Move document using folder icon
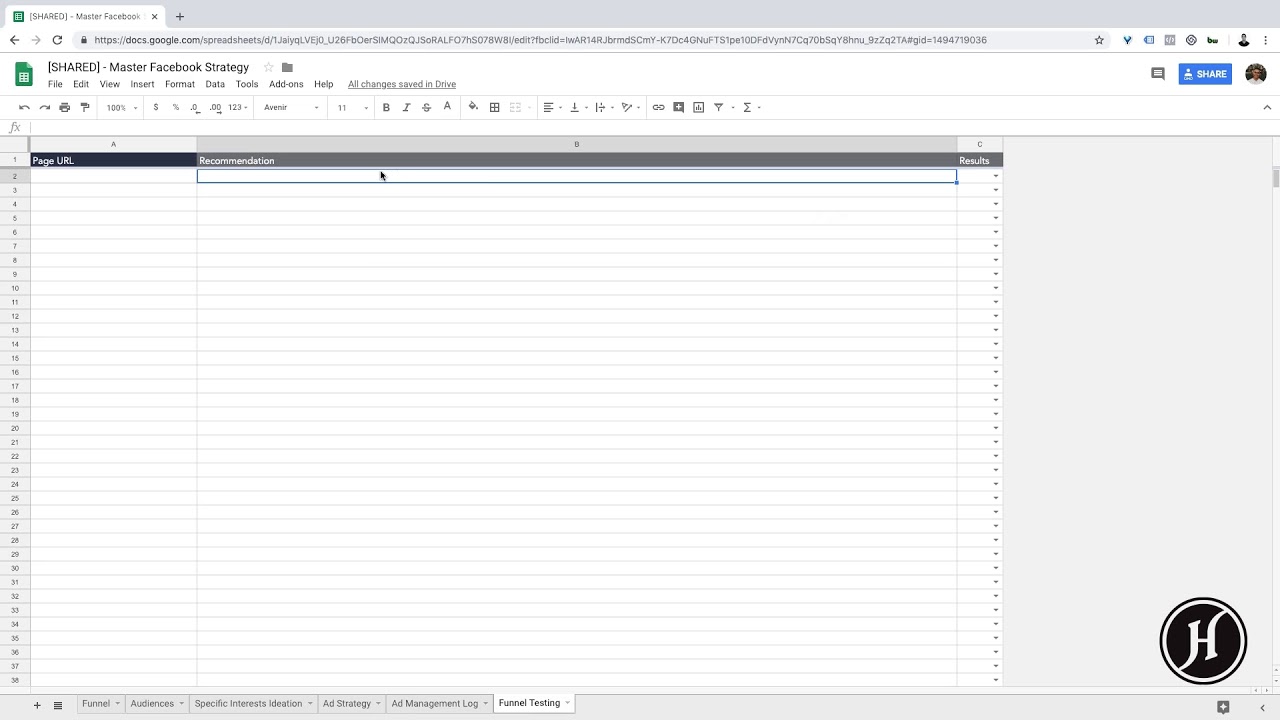Image resolution: width=1280 pixels, height=720 pixels. click(287, 67)
